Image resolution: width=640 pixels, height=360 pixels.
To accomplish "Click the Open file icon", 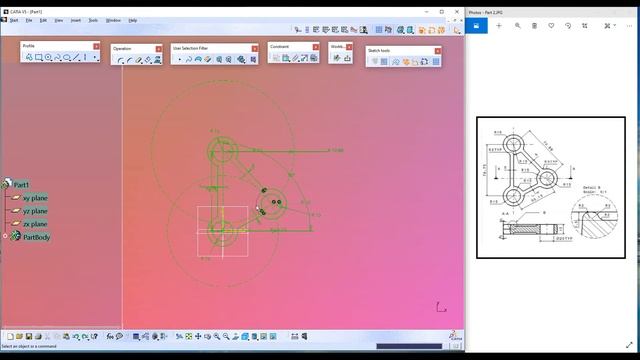I will tap(20, 337).
